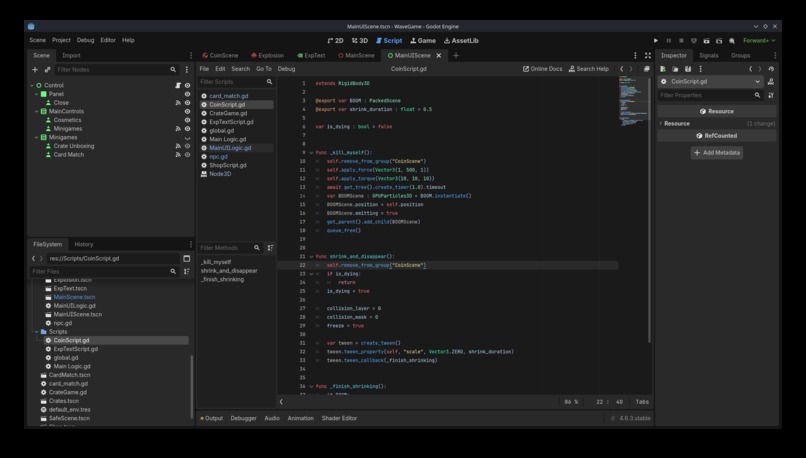
Task: Click the FileSystem sort files icon
Action: (187, 271)
